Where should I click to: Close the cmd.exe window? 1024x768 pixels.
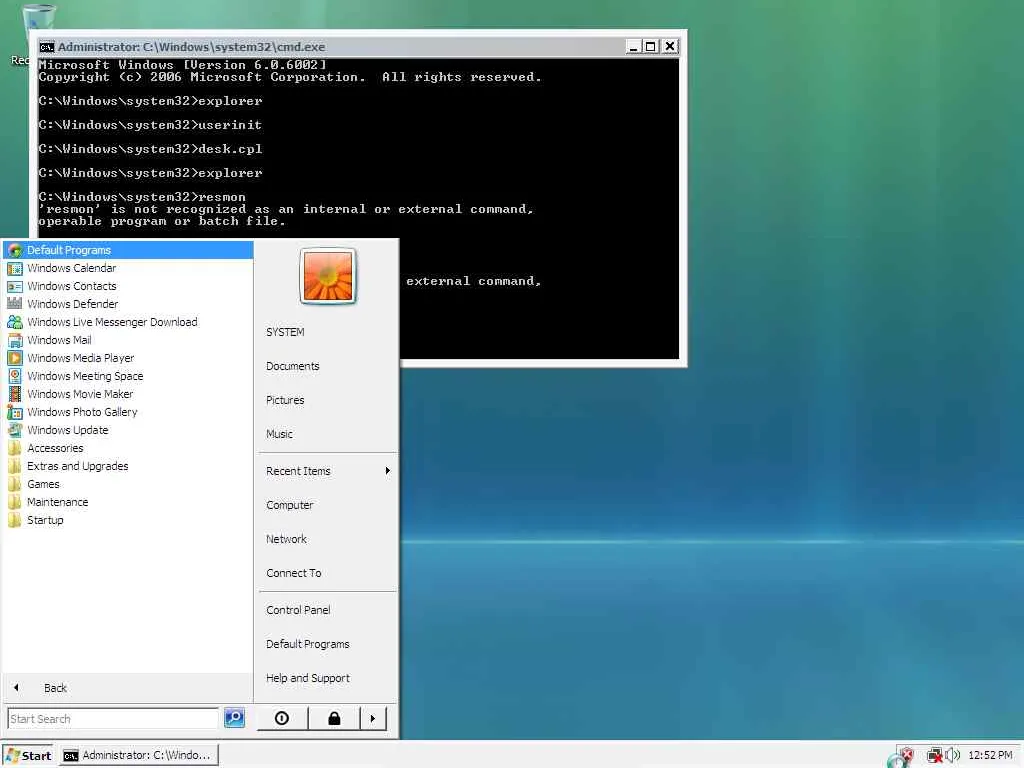click(669, 46)
